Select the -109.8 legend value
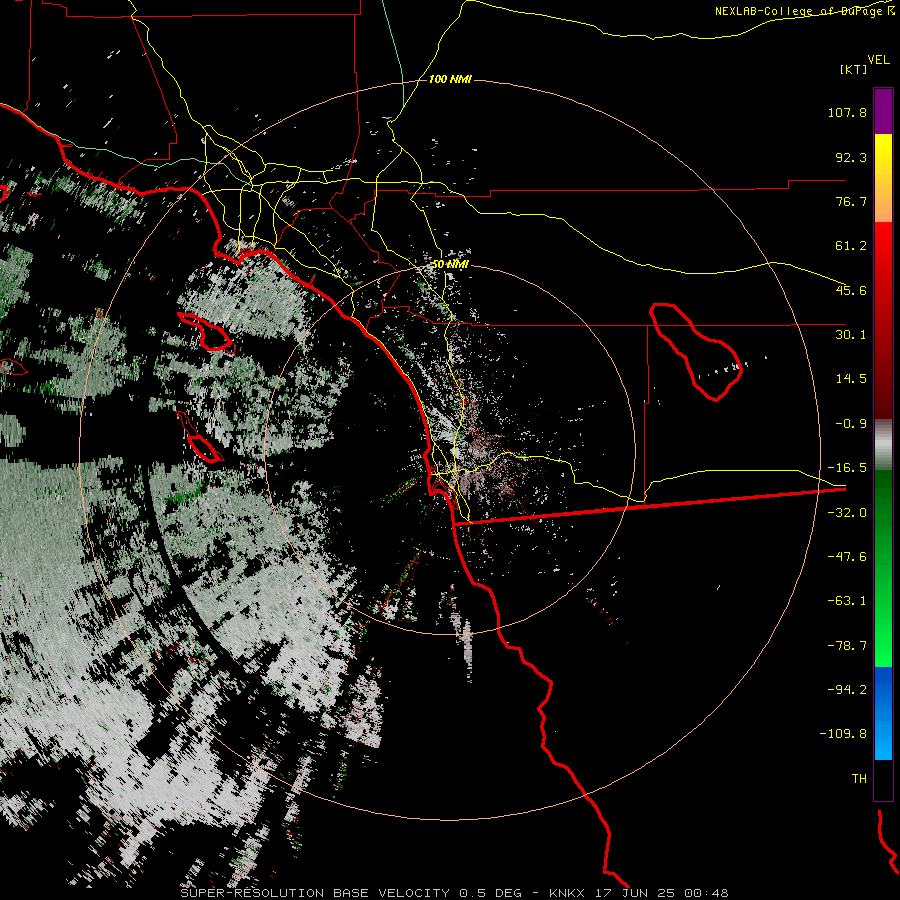Image resolution: width=900 pixels, height=900 pixels. point(843,734)
